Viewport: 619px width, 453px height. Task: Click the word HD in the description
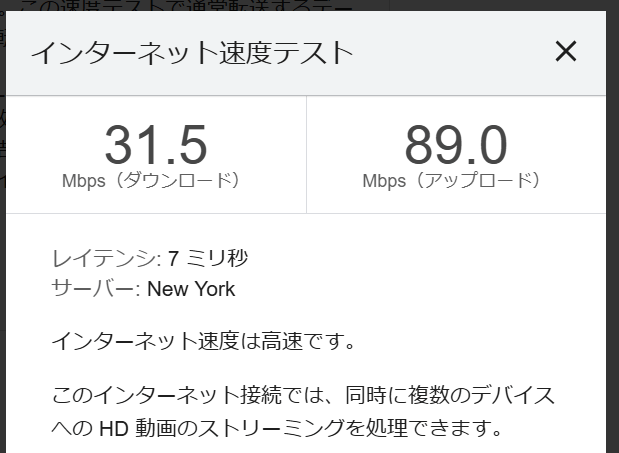(111, 430)
